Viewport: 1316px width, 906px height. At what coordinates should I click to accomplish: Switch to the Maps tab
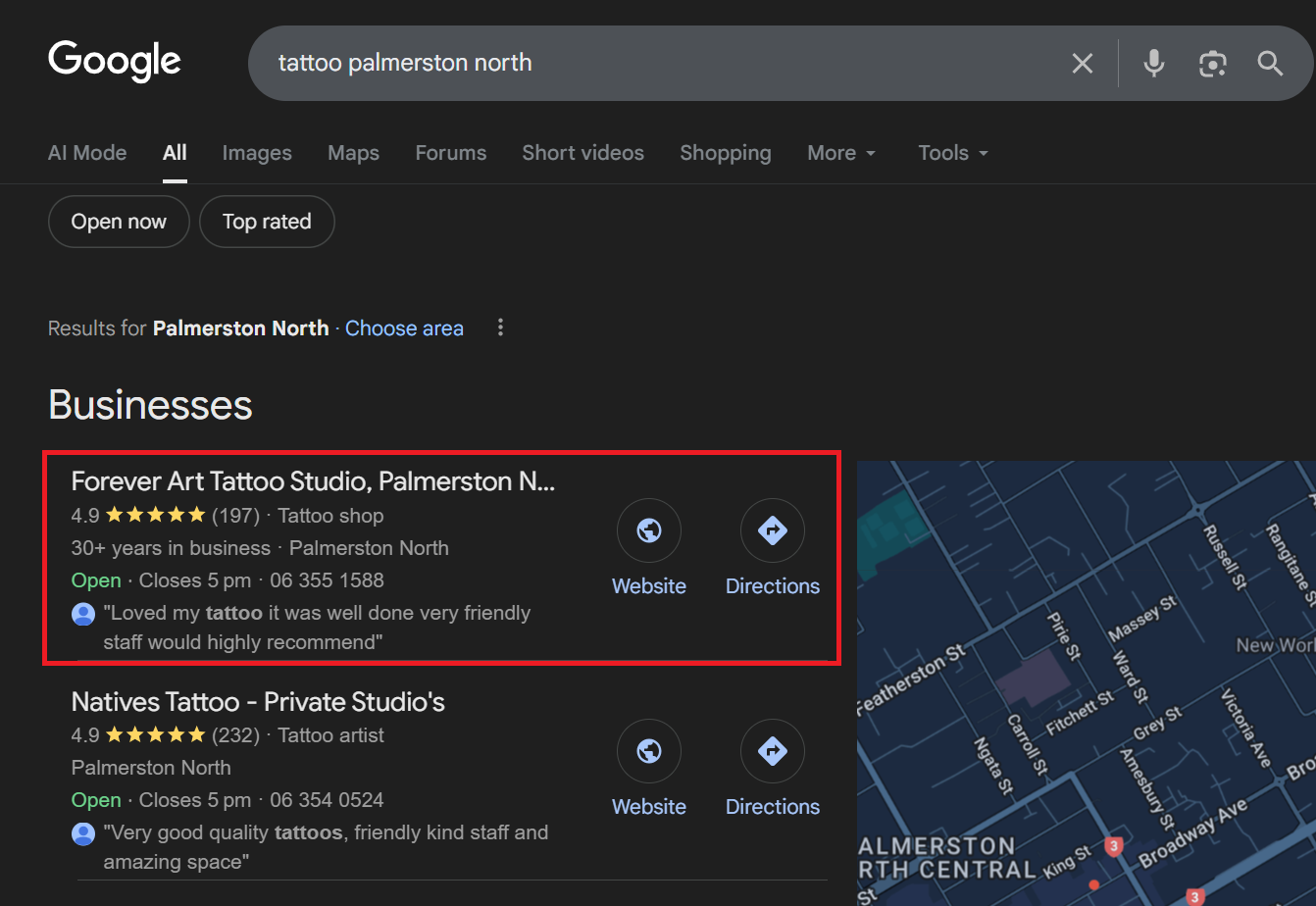(353, 153)
